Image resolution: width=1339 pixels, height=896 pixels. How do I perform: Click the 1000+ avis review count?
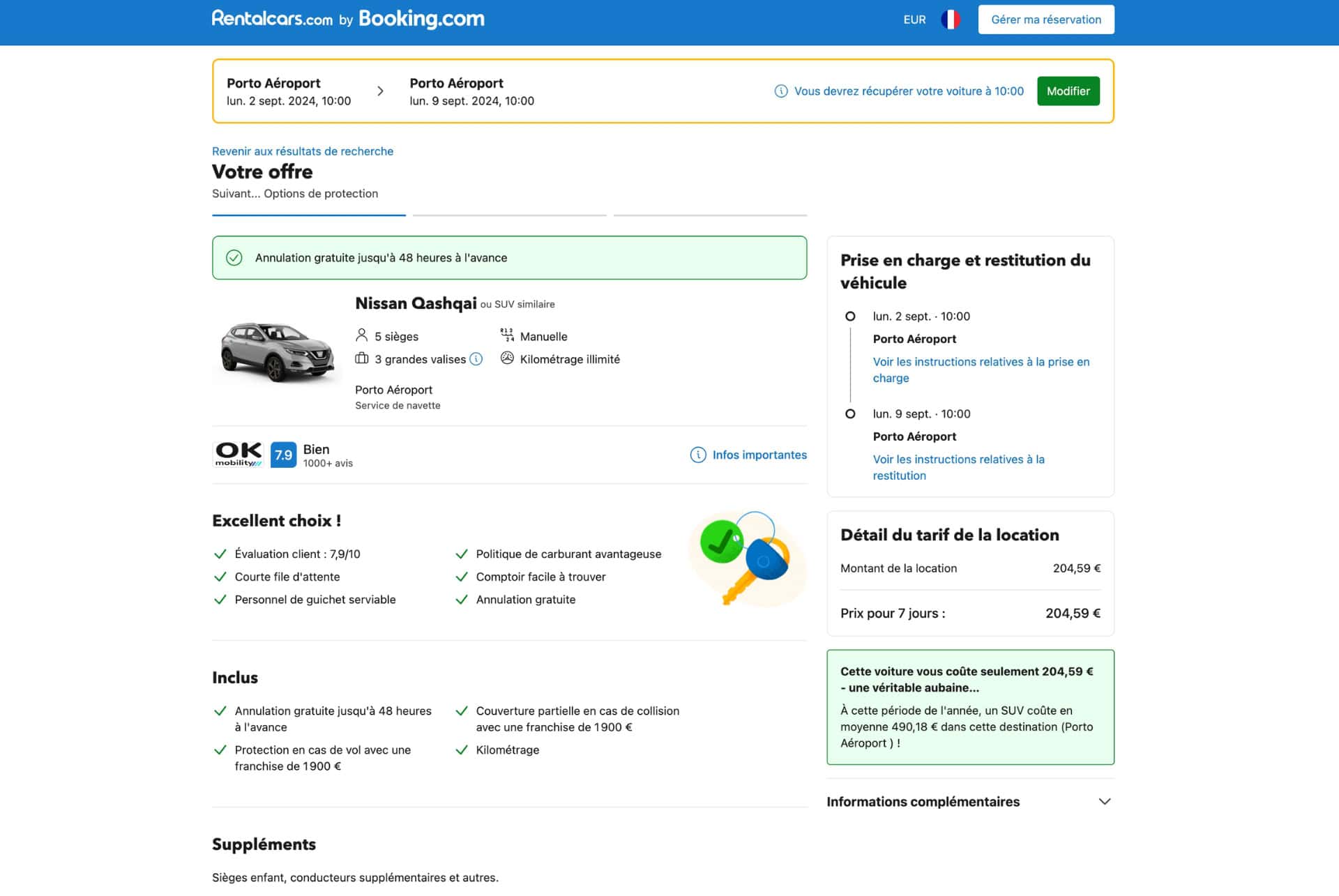[x=328, y=464]
